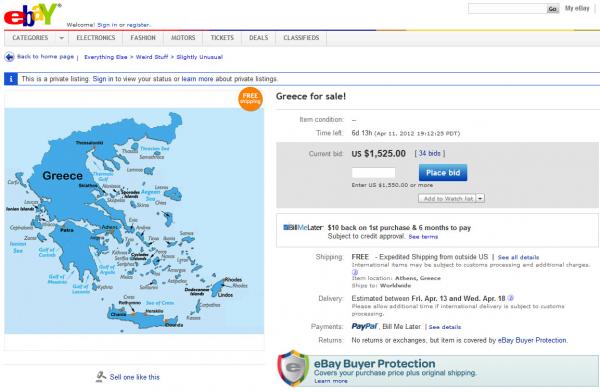The height and width of the screenshot is (392, 600).
Task: Click into the top search input field
Action: 507,9
